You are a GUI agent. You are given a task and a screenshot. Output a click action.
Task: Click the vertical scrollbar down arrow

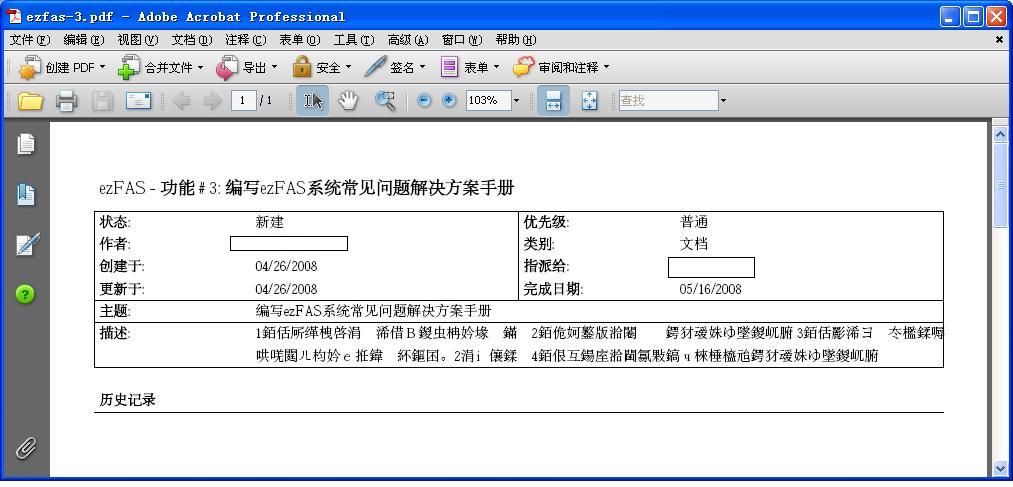point(1000,468)
